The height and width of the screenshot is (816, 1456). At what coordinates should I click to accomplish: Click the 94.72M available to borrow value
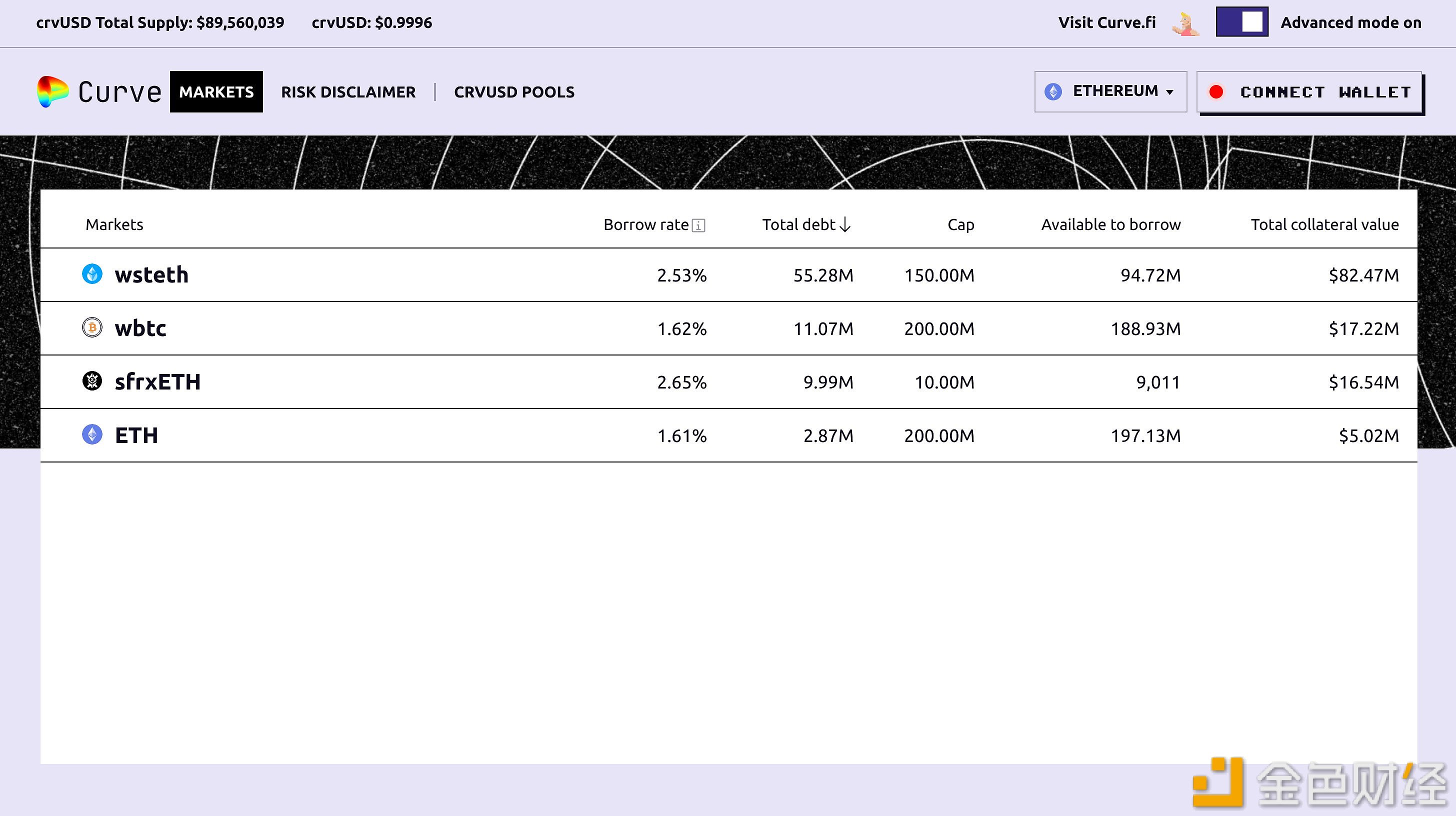[1151, 275]
